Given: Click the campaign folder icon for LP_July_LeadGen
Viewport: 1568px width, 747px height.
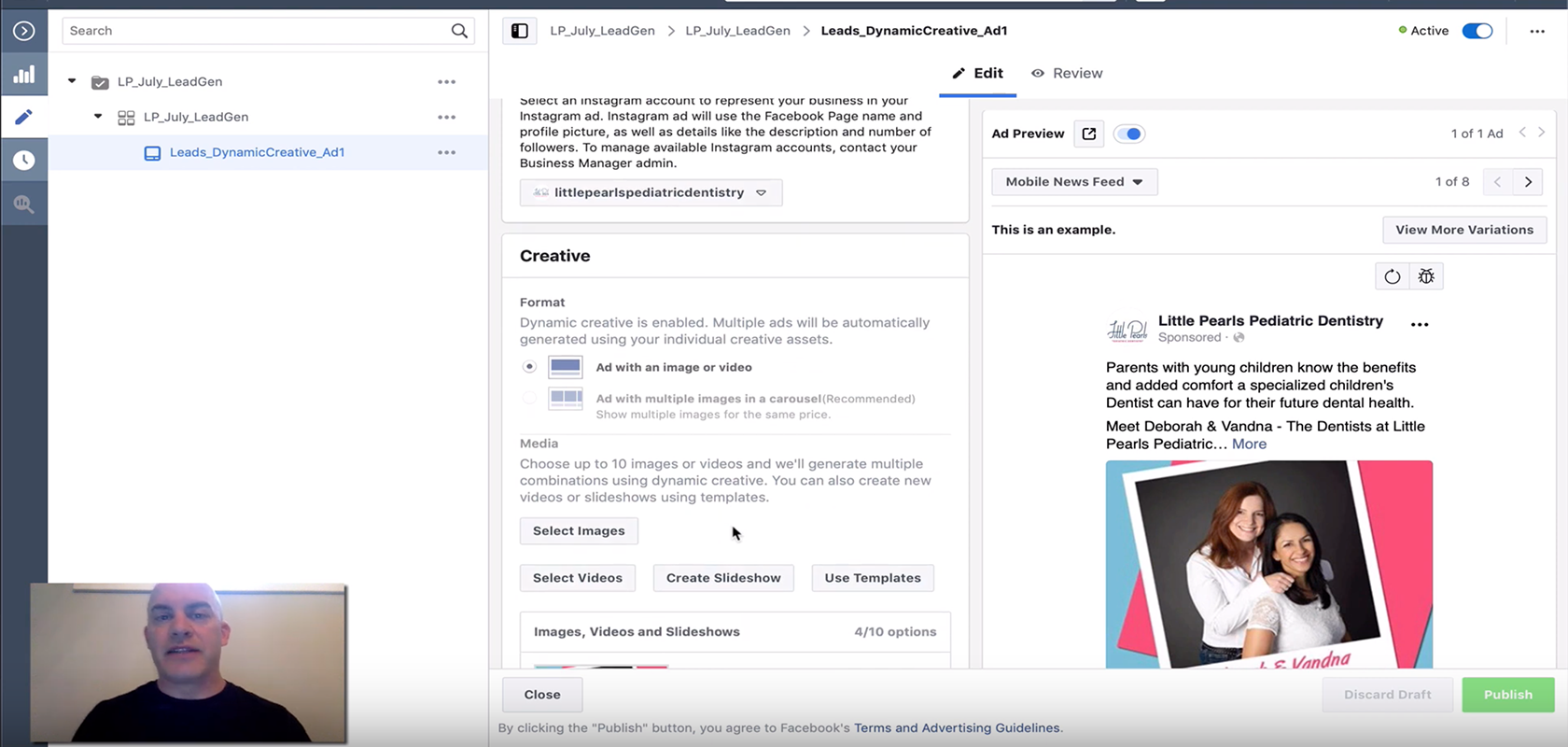Looking at the screenshot, I should tap(100, 82).
